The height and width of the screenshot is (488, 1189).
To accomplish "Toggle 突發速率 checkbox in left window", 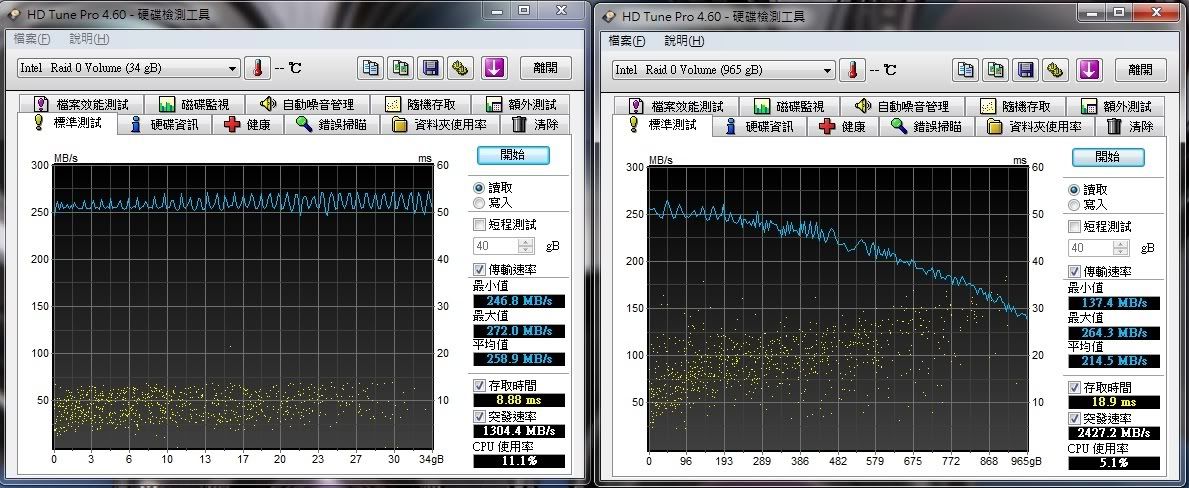I will tap(478, 417).
